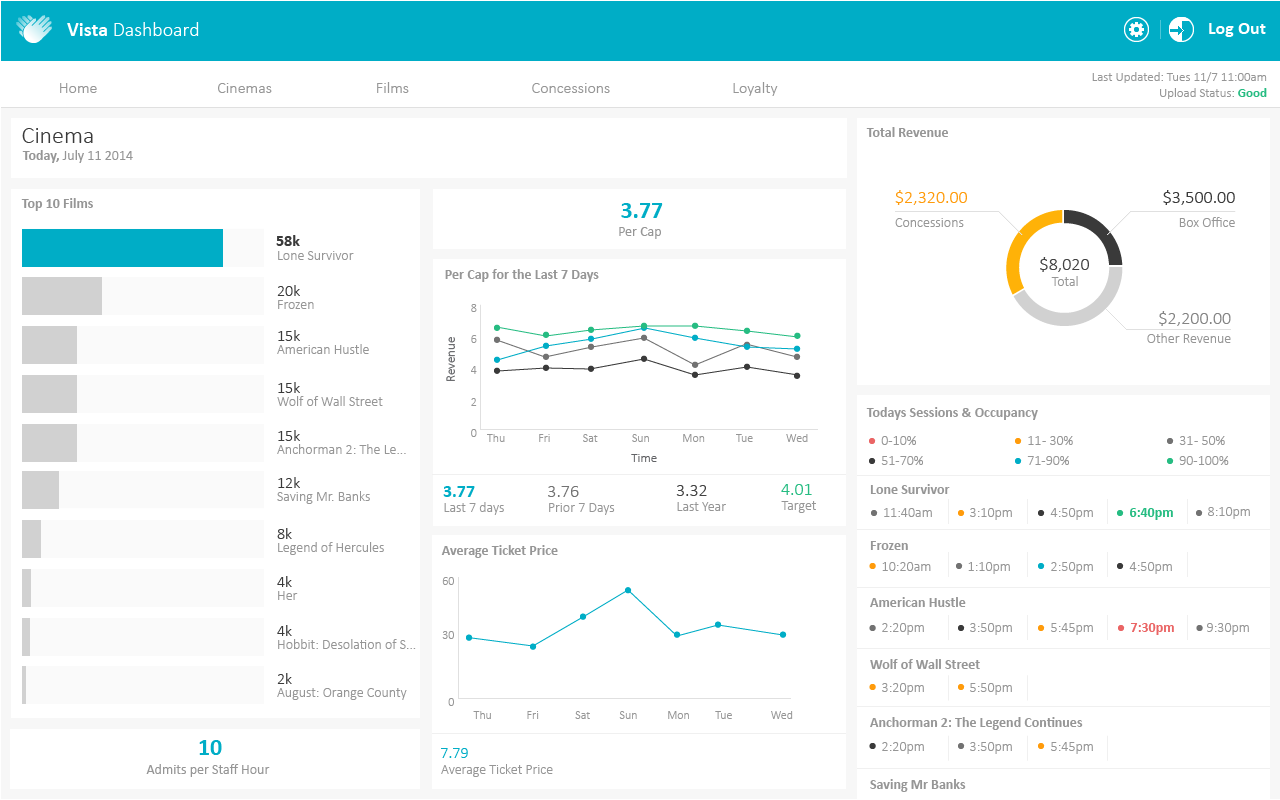Select Lone Survivor 58k bar
1280x800 pixels.
click(x=122, y=248)
